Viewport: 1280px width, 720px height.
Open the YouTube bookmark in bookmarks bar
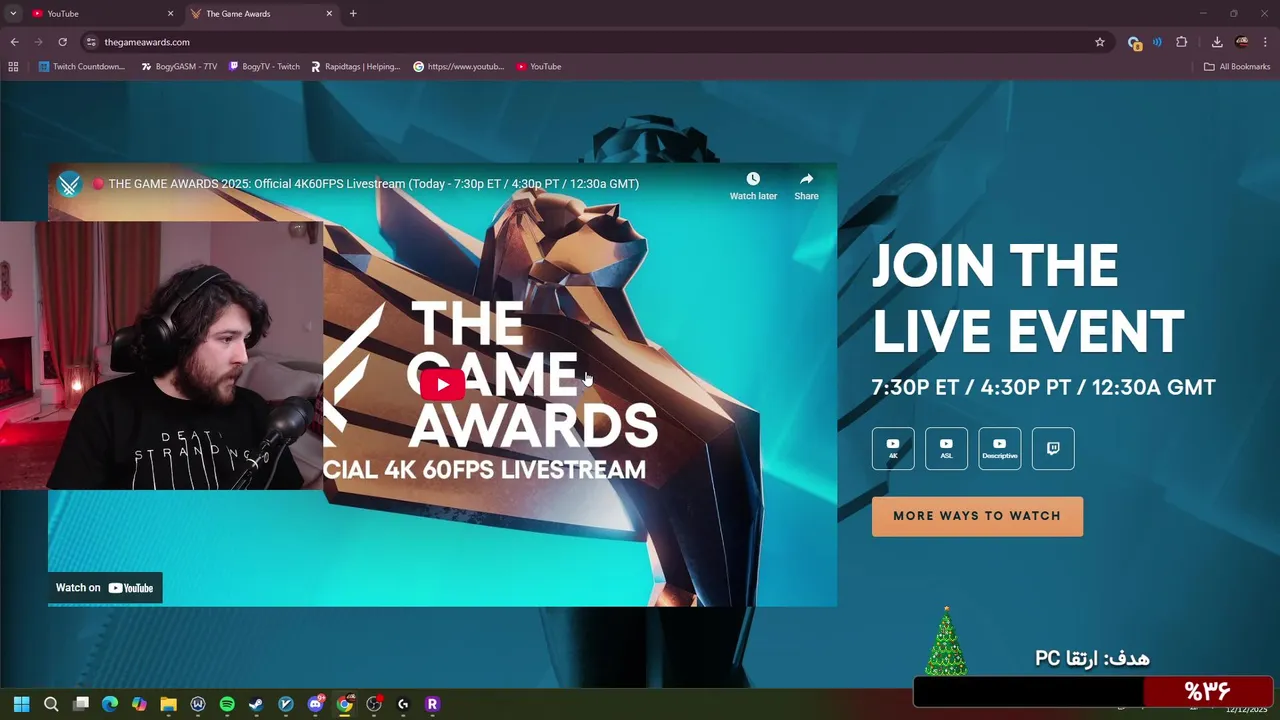(x=539, y=67)
